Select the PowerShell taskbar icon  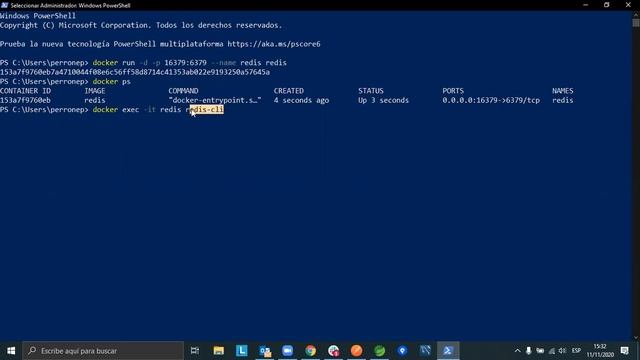pos(448,351)
